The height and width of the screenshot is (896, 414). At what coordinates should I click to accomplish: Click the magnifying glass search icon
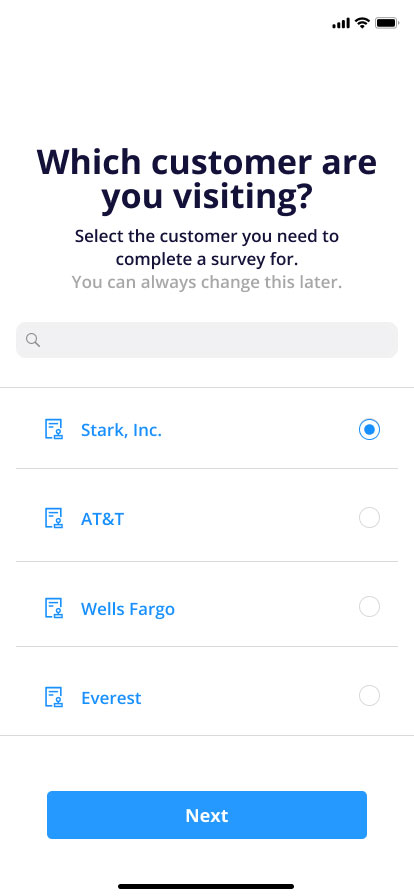(33, 341)
